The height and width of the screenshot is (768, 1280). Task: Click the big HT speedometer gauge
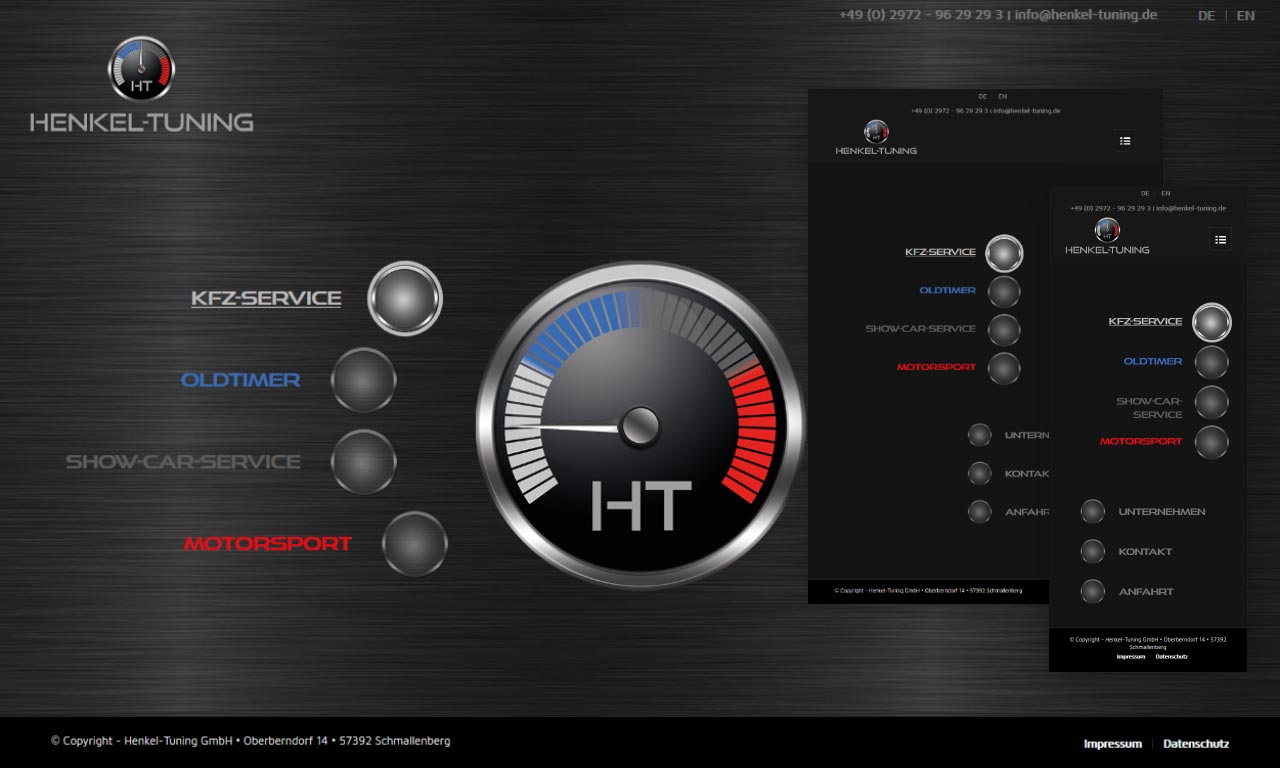(x=640, y=425)
